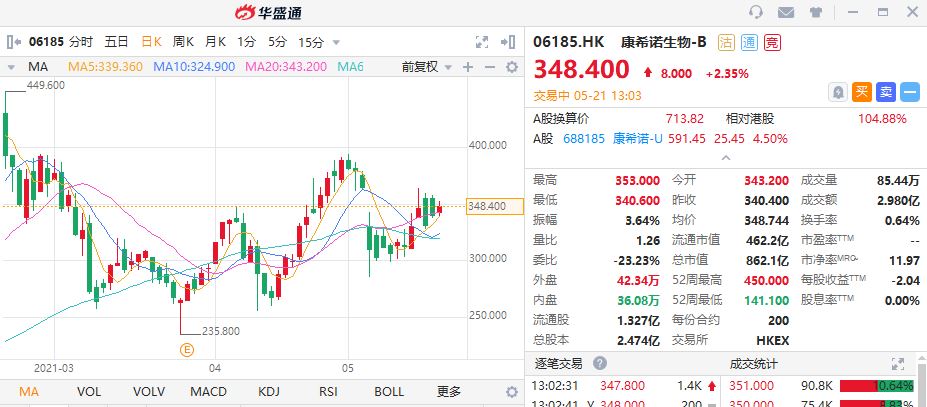The height and width of the screenshot is (407, 927).
Task: Expand MA indicator dropdown triangle
Action: coord(11,67)
